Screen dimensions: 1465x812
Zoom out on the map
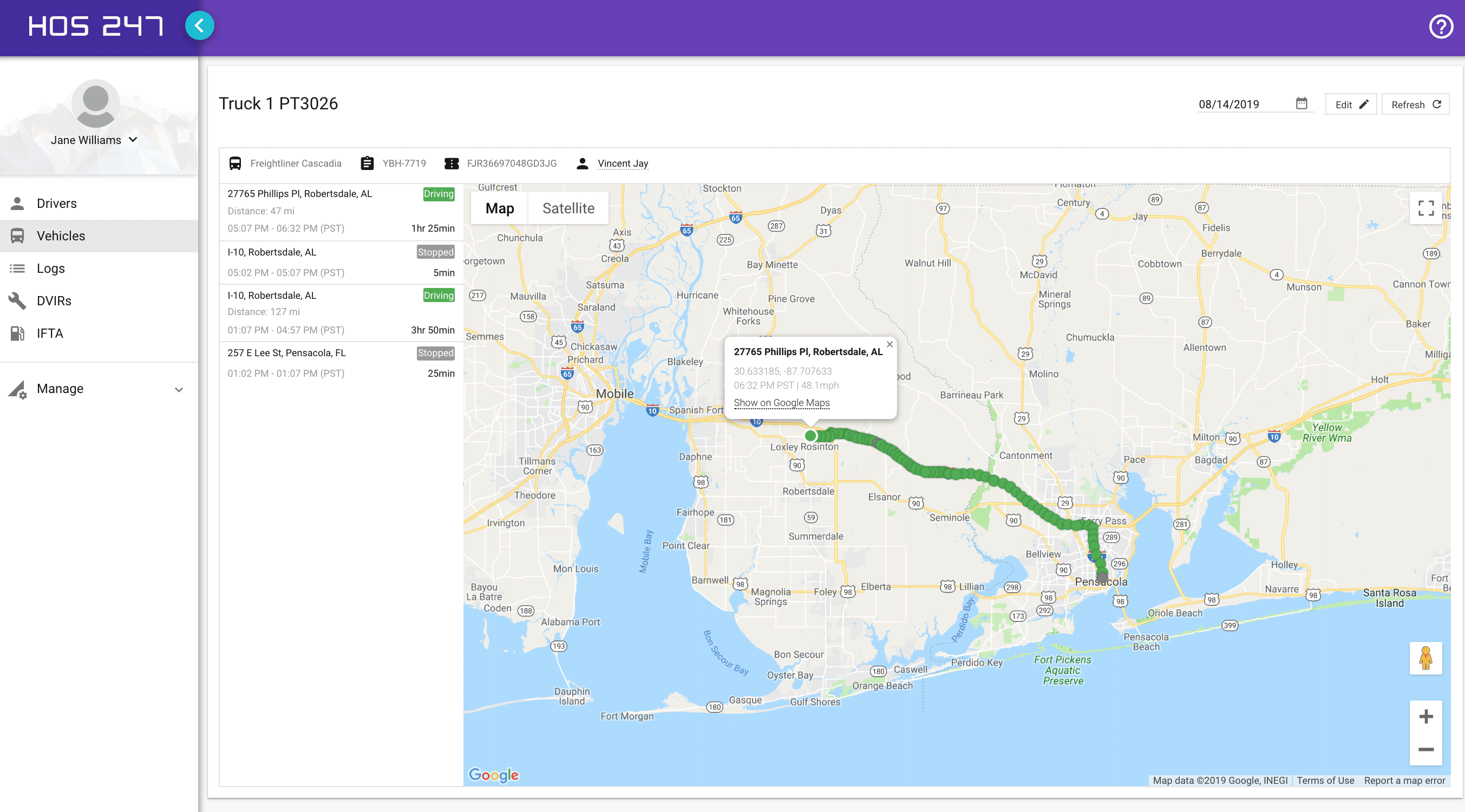tap(1426, 749)
